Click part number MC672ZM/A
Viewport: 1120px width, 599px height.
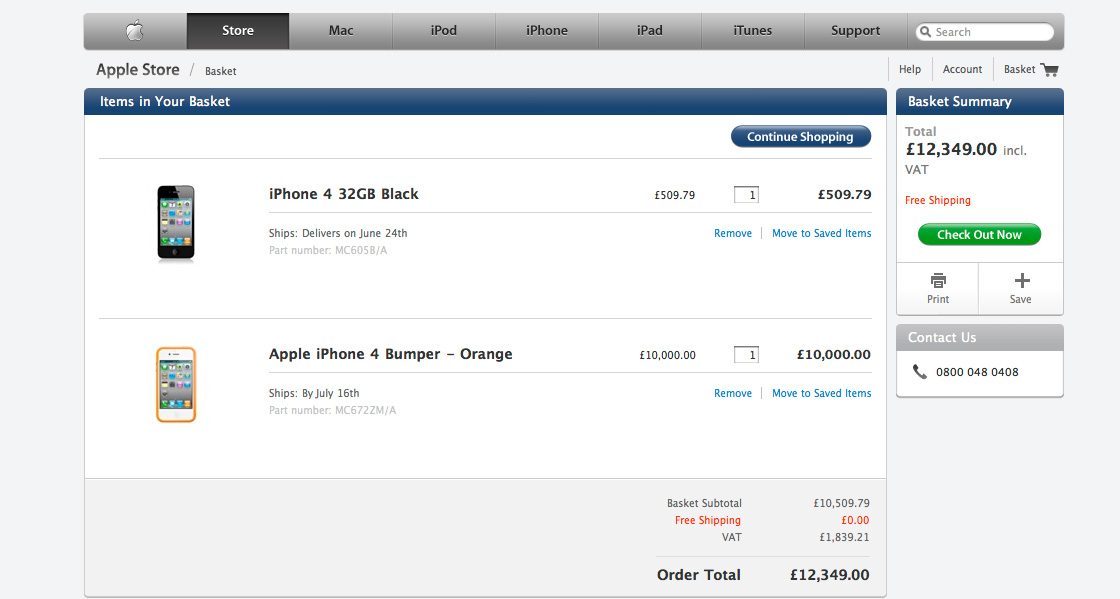click(332, 411)
